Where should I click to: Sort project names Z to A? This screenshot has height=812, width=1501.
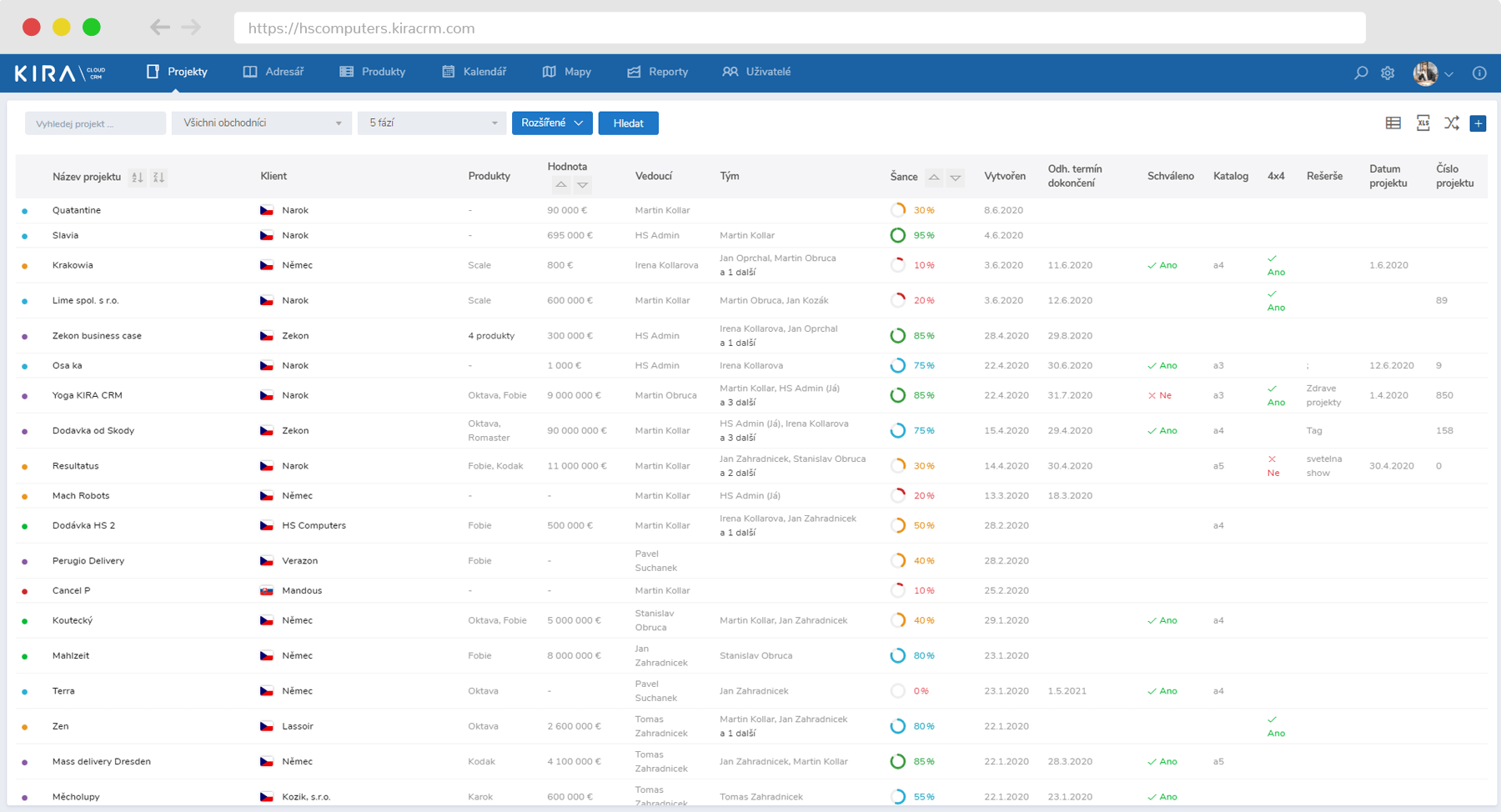[x=158, y=177]
